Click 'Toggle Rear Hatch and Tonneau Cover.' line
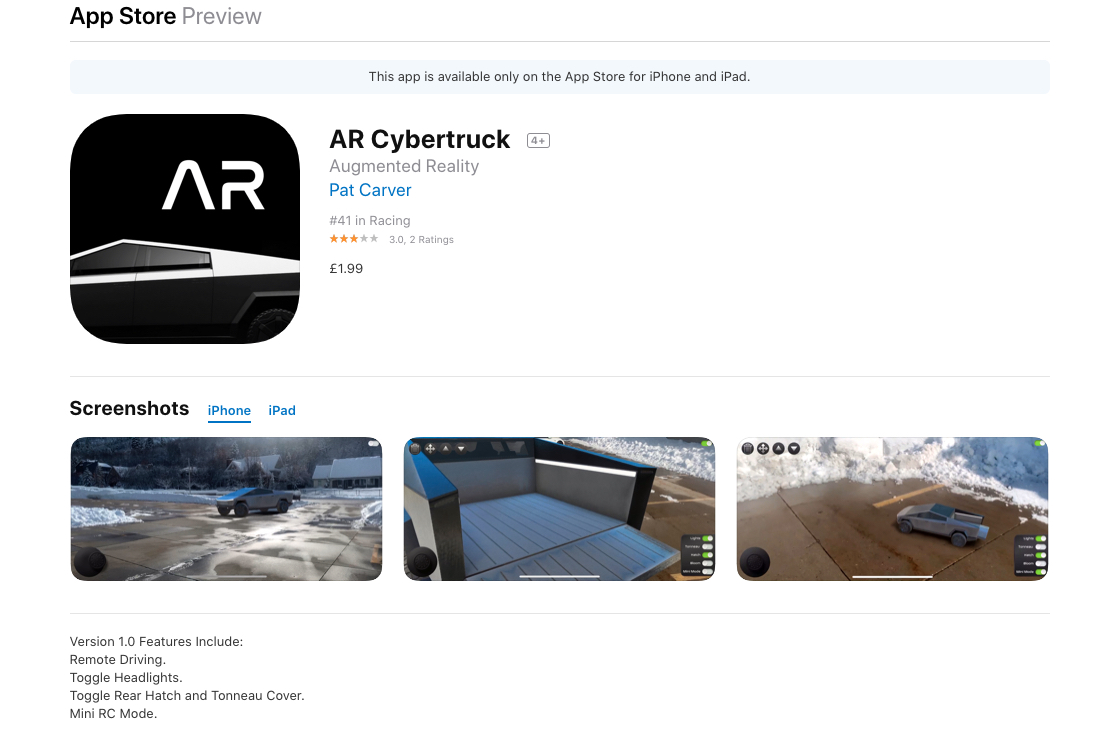Viewport: 1100px width, 748px height. (x=187, y=695)
